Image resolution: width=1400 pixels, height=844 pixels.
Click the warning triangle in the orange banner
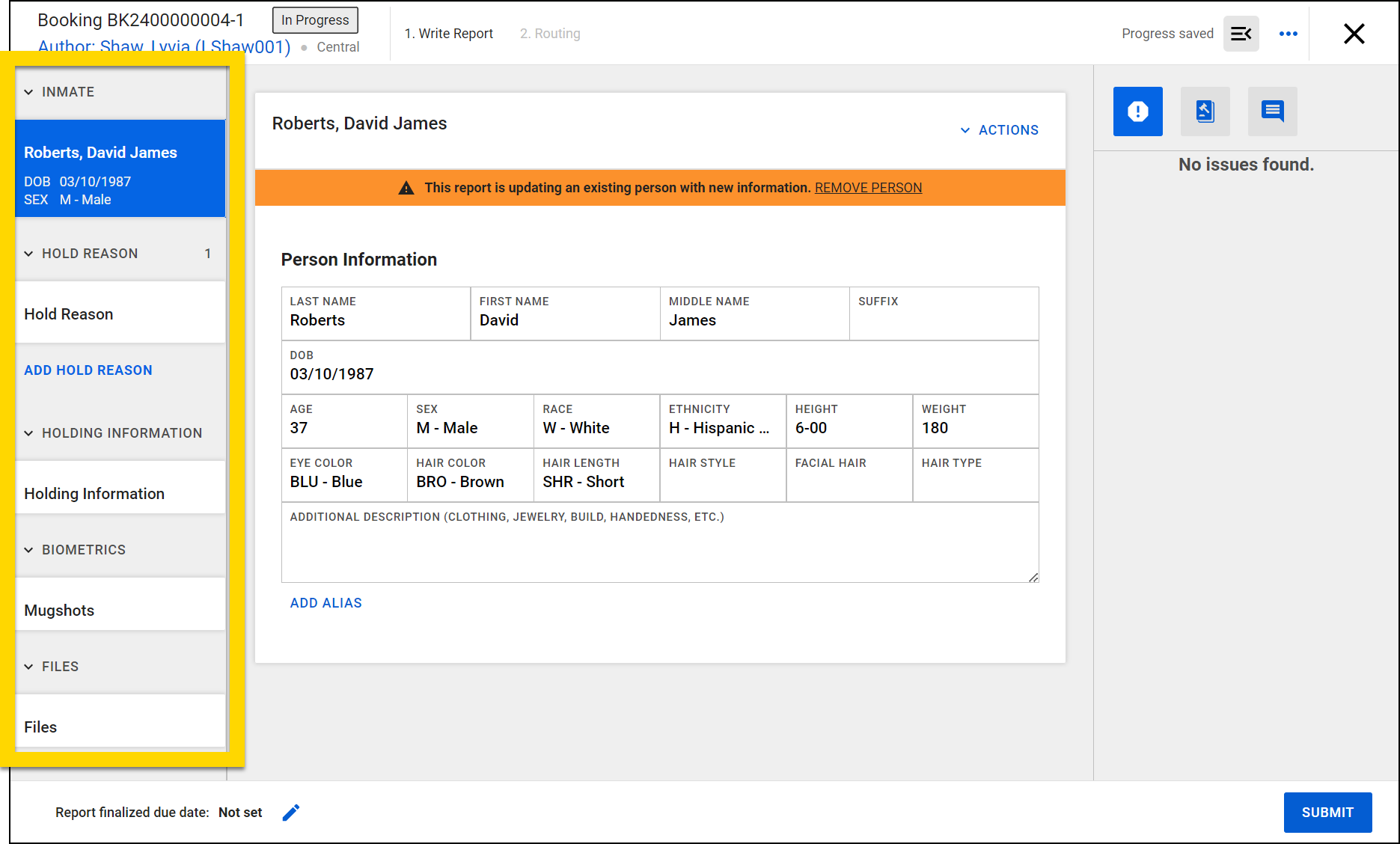[x=406, y=188]
